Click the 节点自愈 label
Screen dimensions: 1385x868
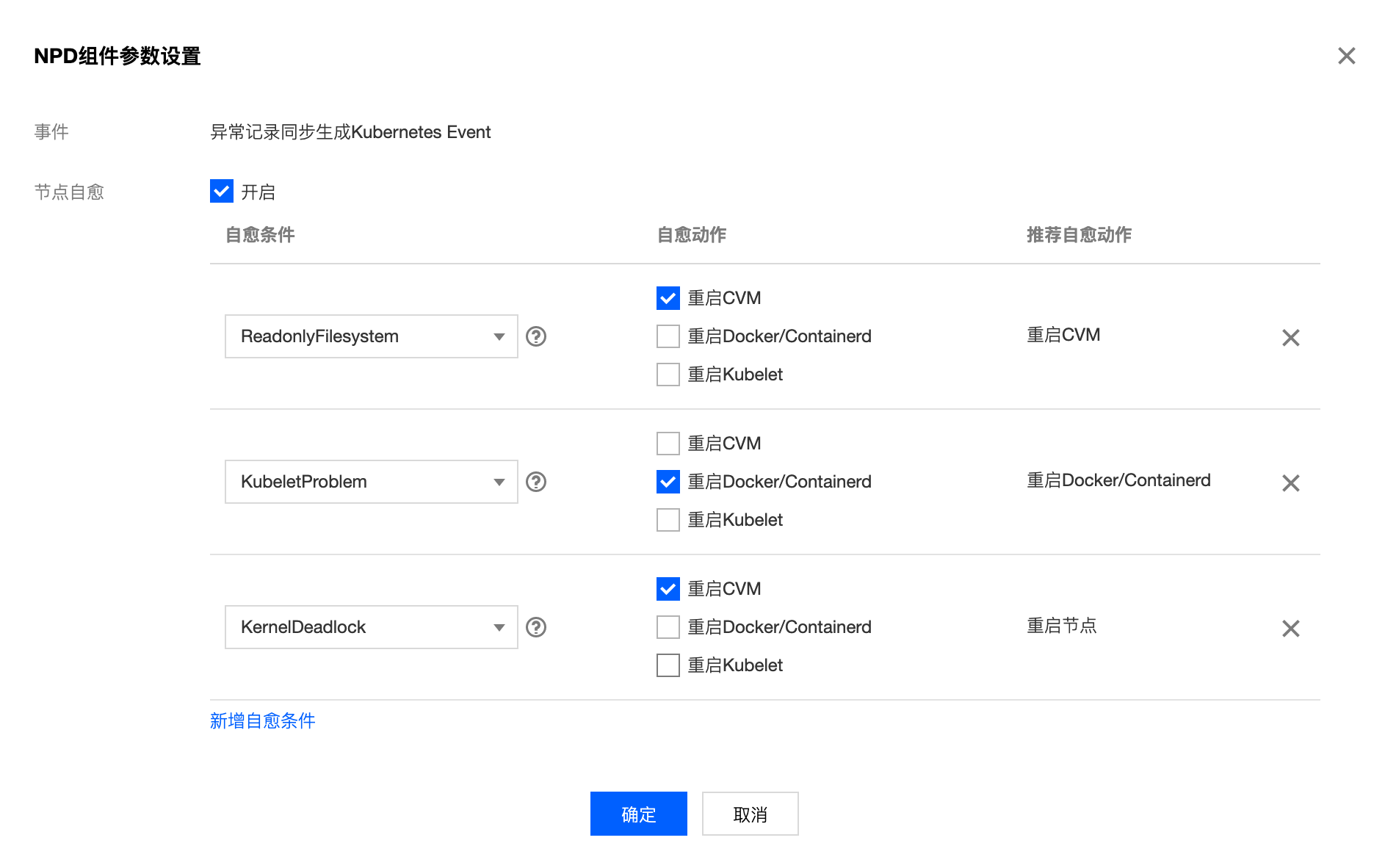pyautogui.click(x=69, y=192)
